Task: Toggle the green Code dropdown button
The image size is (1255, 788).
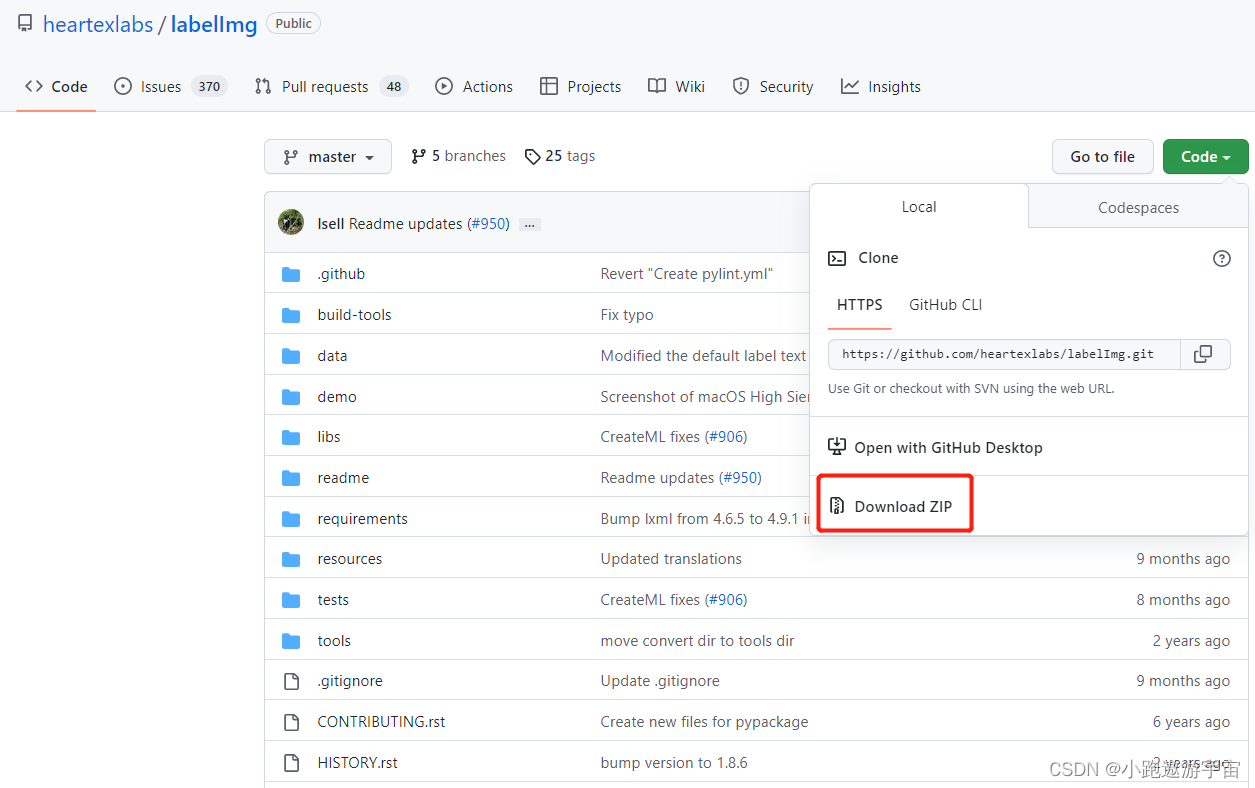Action: [x=1206, y=157]
